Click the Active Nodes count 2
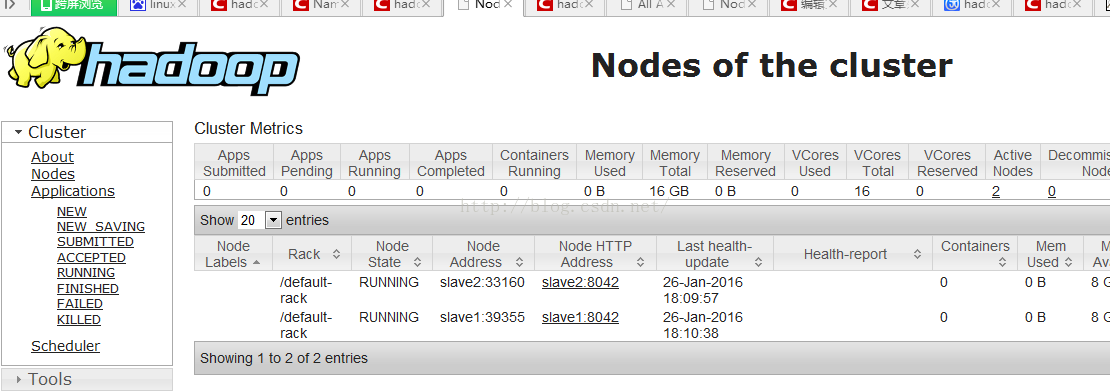Screen dimensions: 1110x391 (996, 191)
